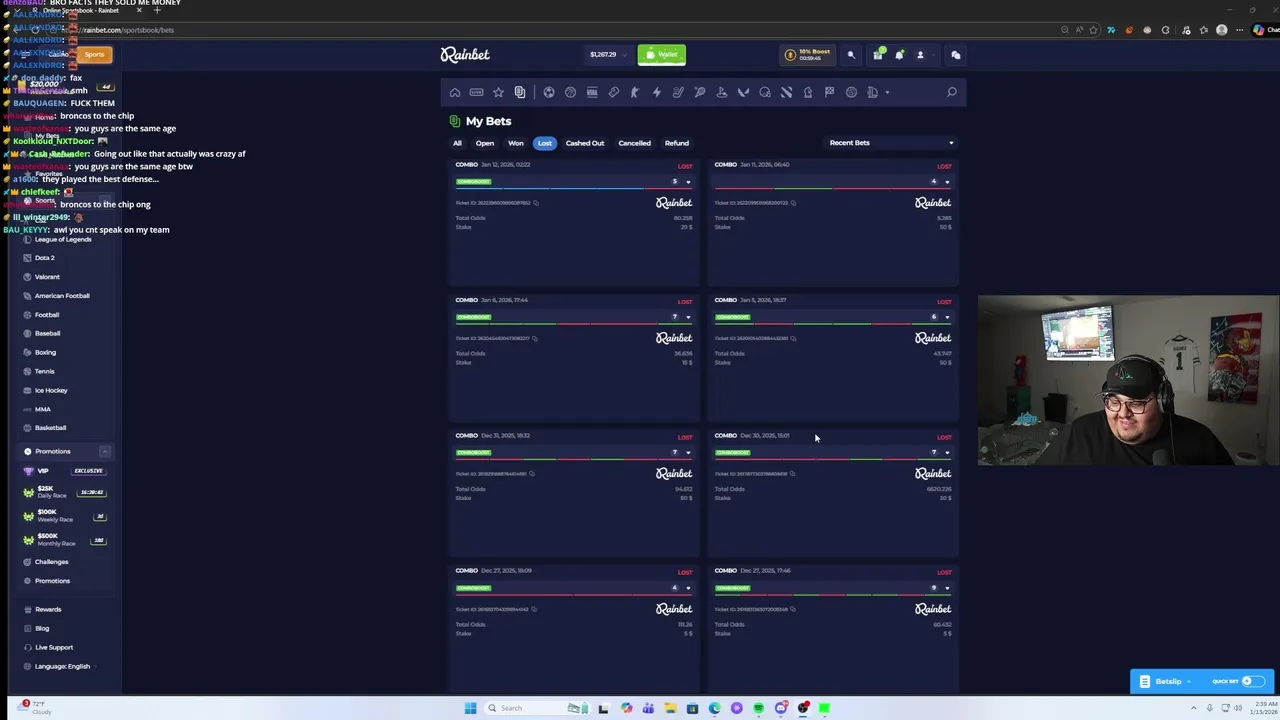Show Cashed Out bets tab
Screen dimensions: 1280x720
point(585,143)
